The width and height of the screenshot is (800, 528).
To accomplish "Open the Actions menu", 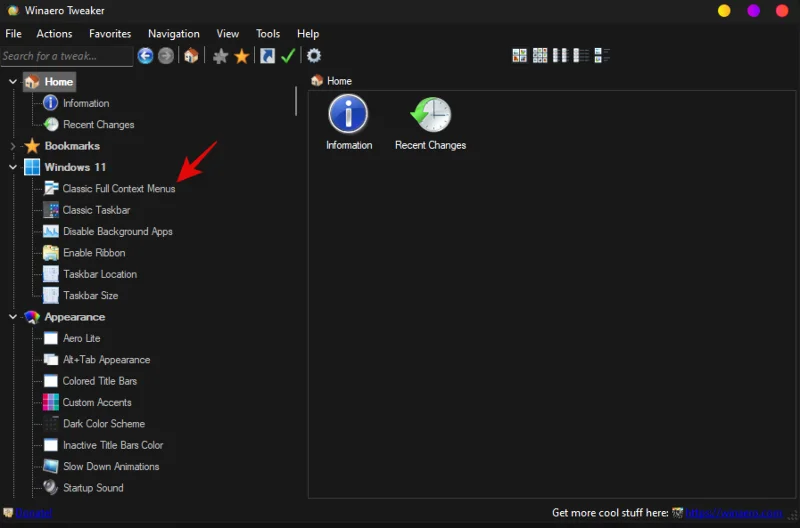I will [54, 34].
